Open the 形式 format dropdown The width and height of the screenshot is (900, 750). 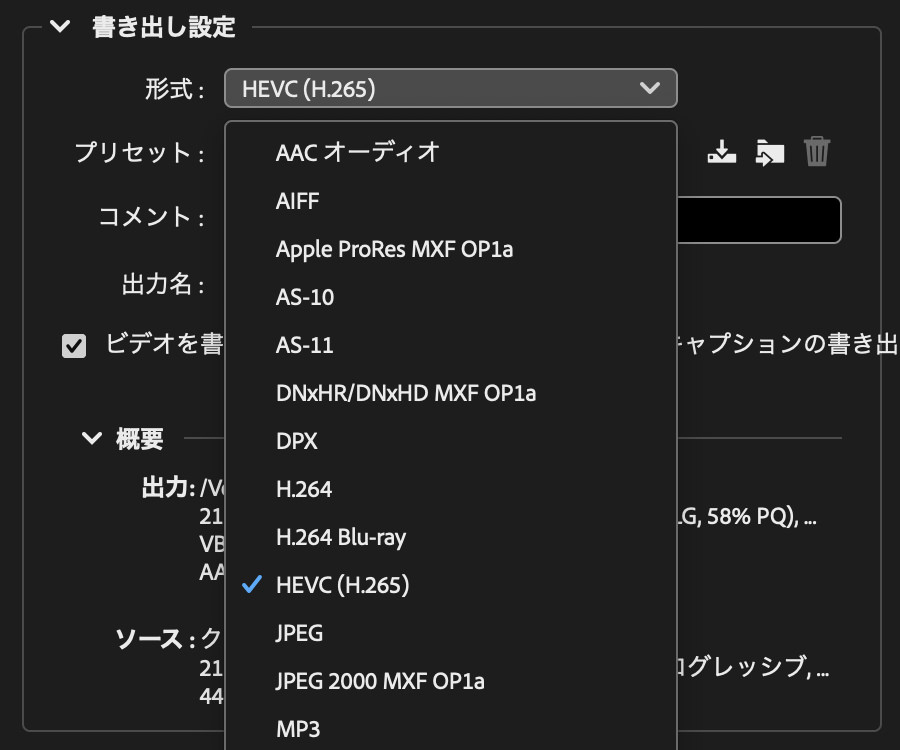[451, 89]
